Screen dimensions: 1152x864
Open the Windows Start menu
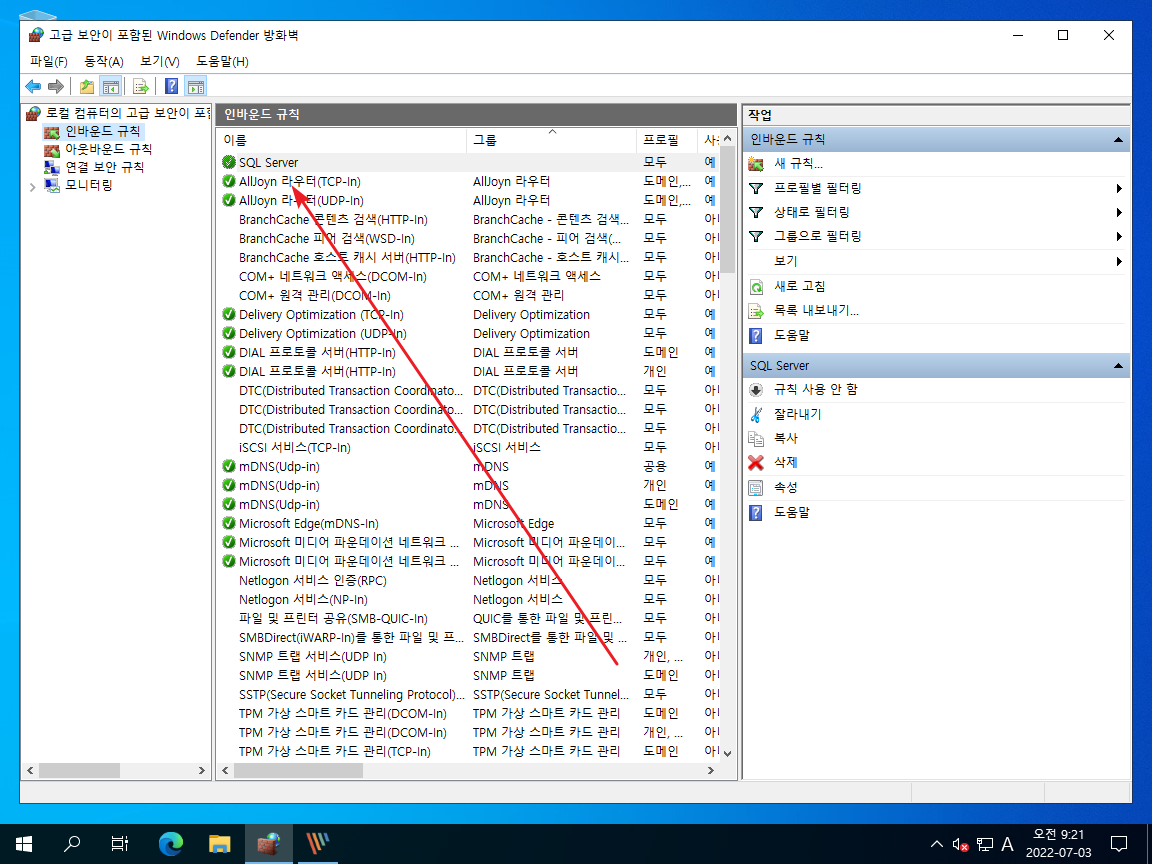24,843
